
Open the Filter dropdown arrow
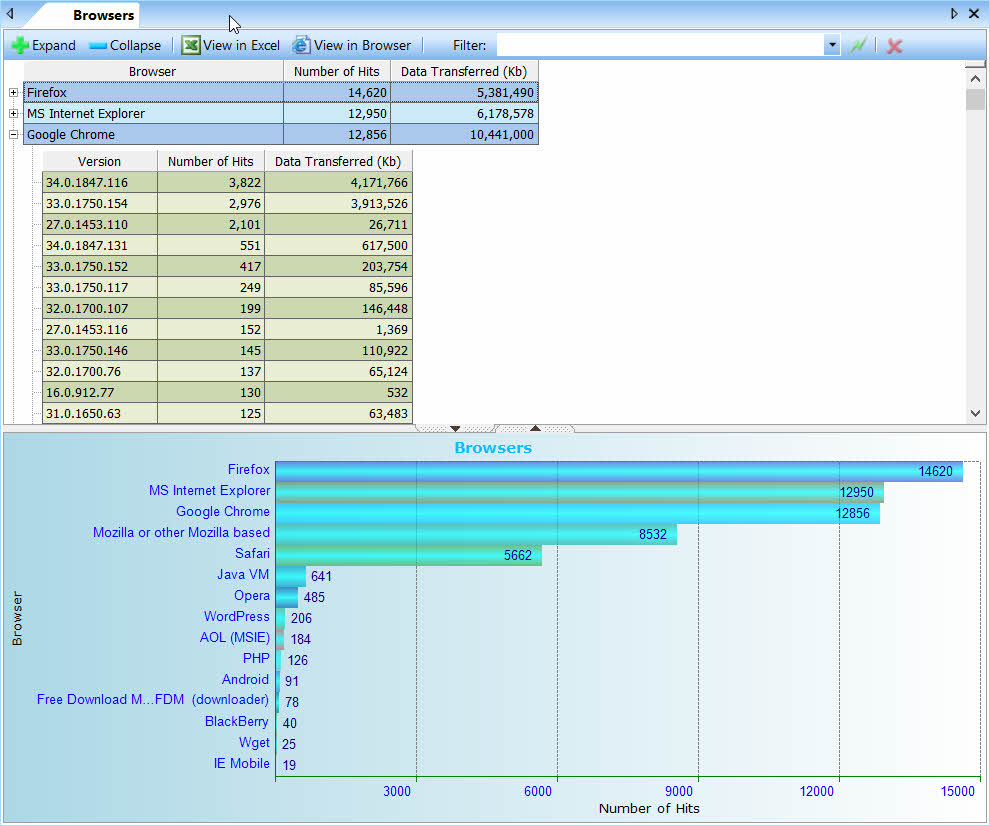pyautogui.click(x=832, y=45)
